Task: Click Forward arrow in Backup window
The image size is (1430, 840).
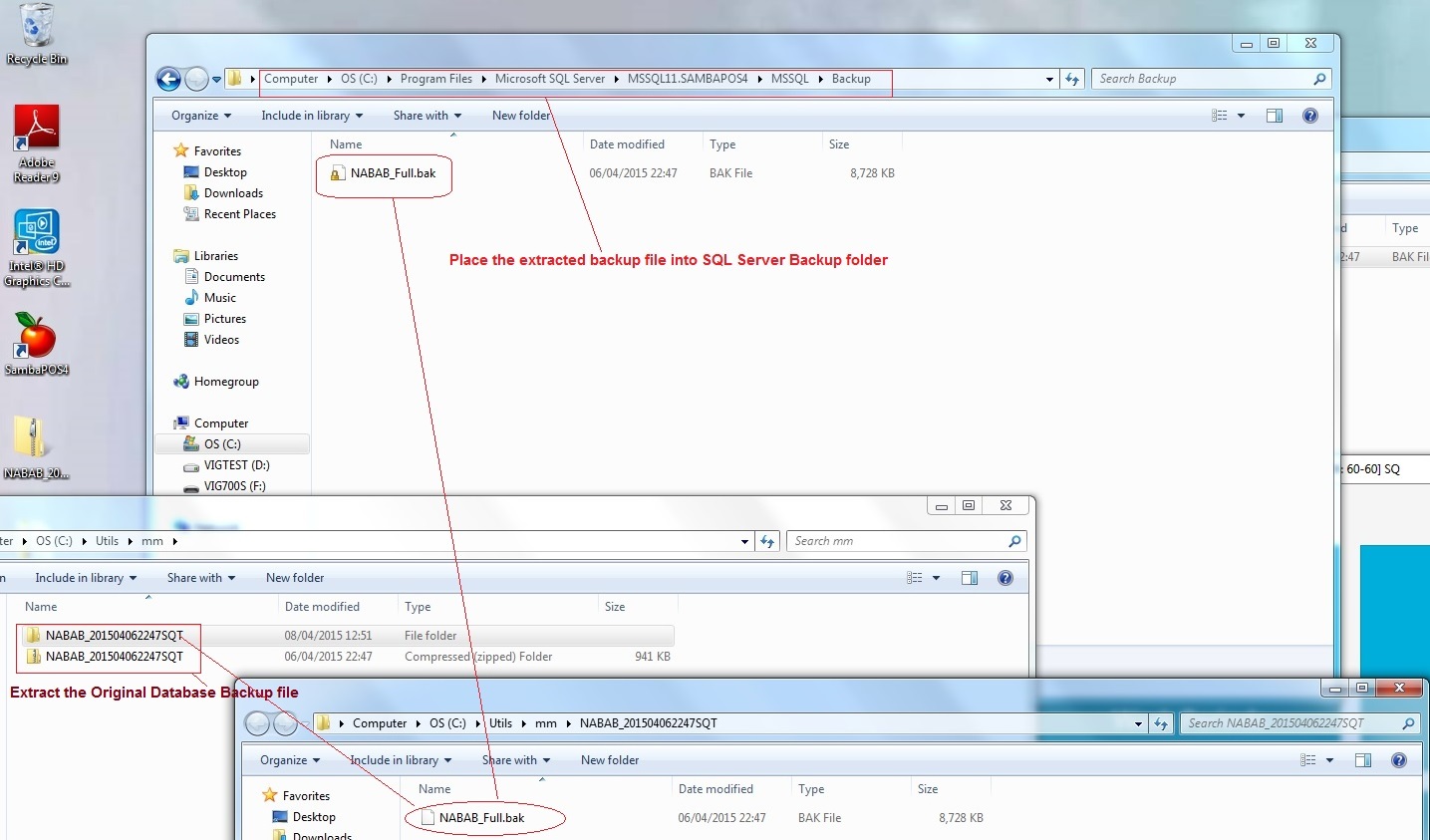Action: pos(196,79)
